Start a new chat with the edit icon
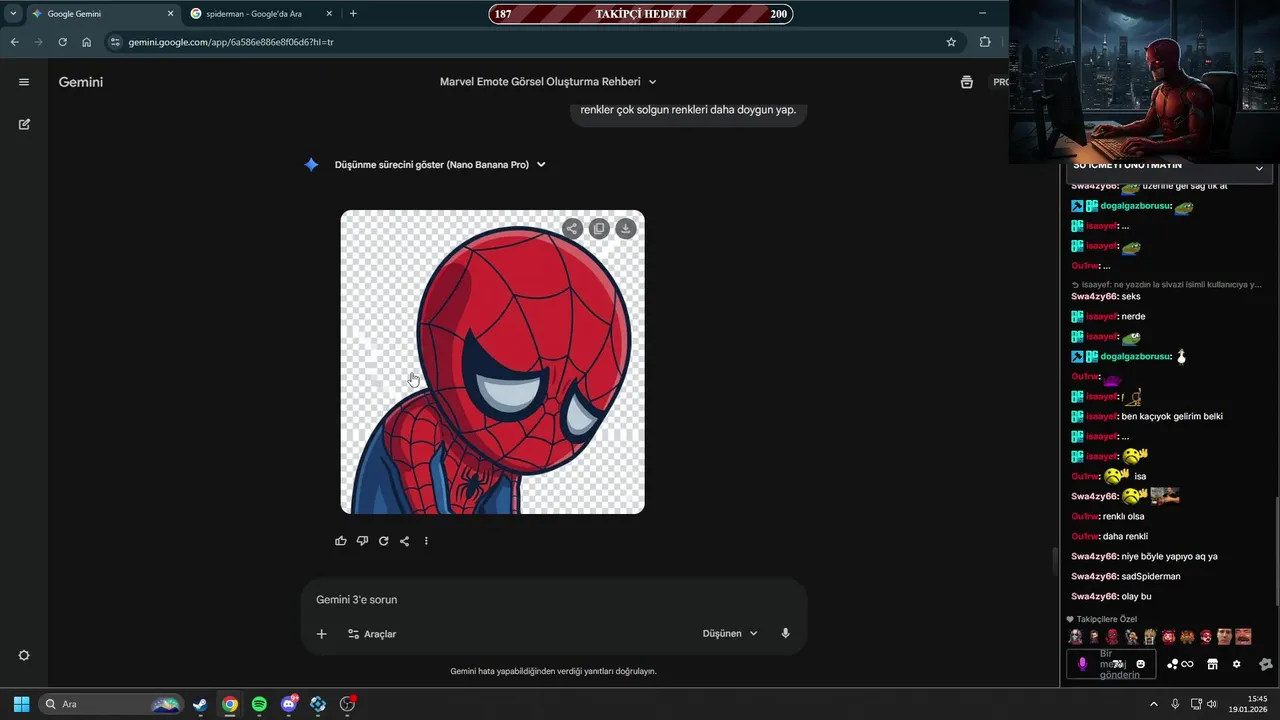This screenshot has height=720, width=1280. coord(24,124)
